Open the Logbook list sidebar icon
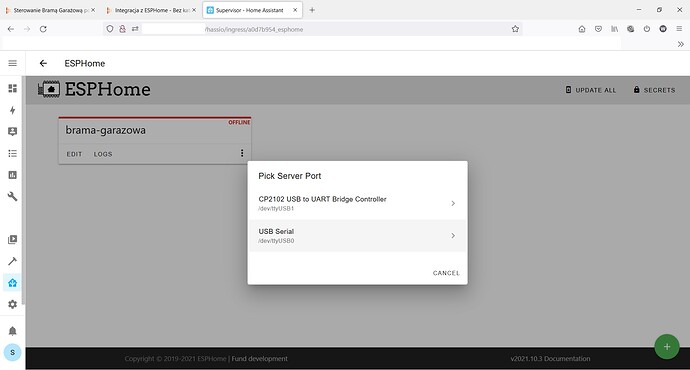This screenshot has width=690, height=370. (x=12, y=153)
